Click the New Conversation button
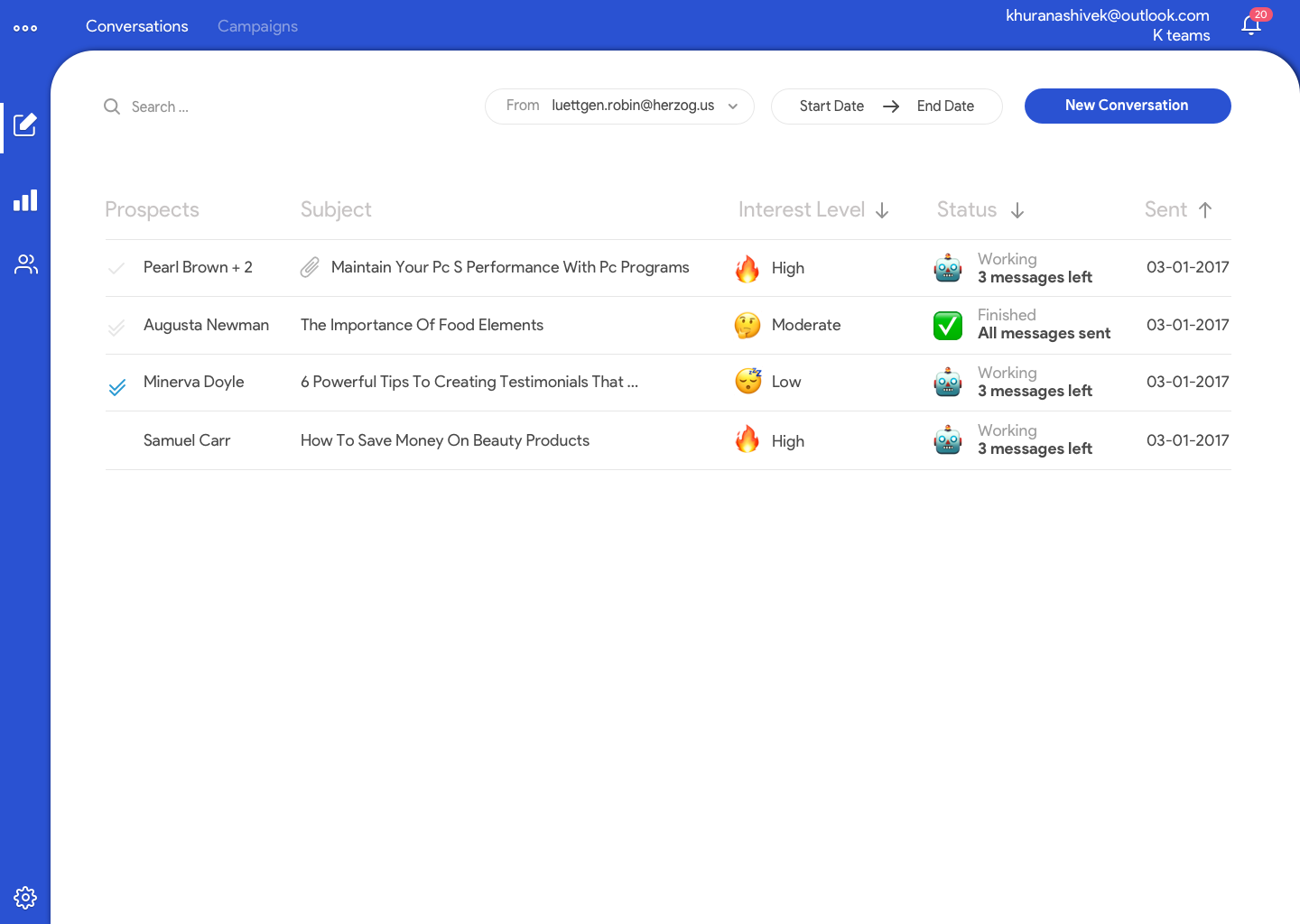1300x924 pixels. 1127,106
